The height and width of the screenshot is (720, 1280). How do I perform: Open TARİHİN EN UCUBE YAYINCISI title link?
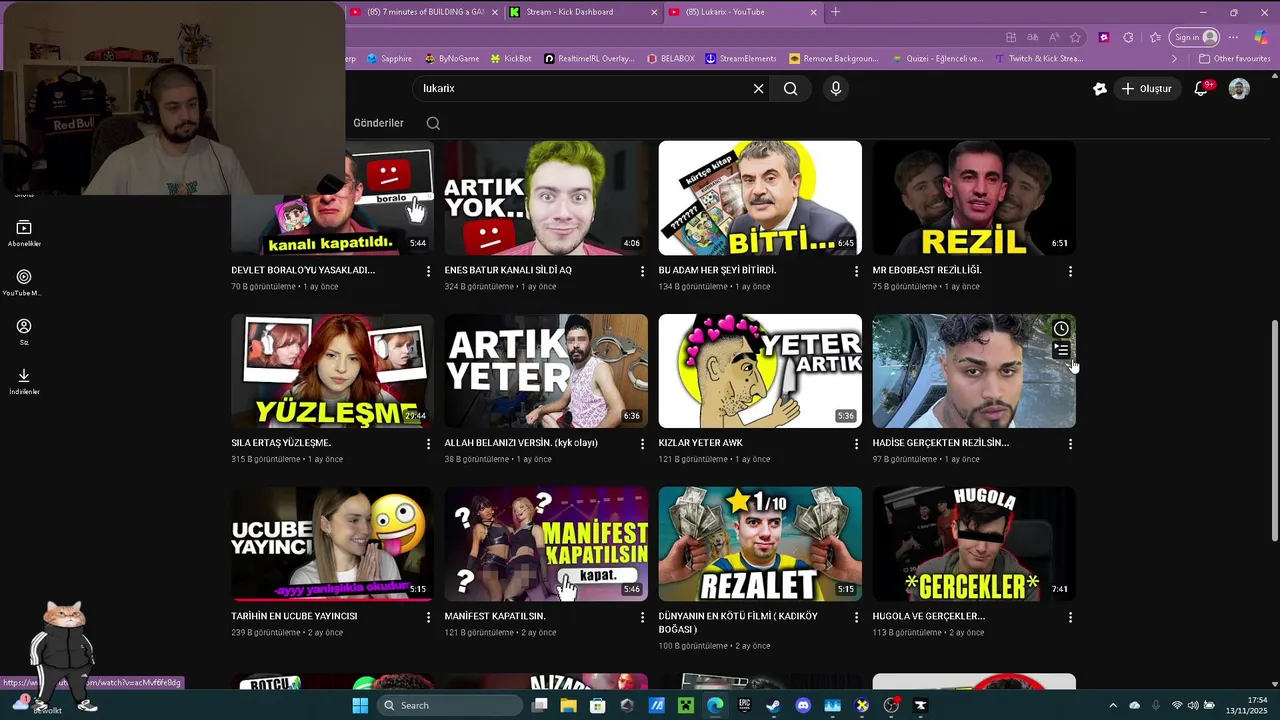(x=294, y=616)
